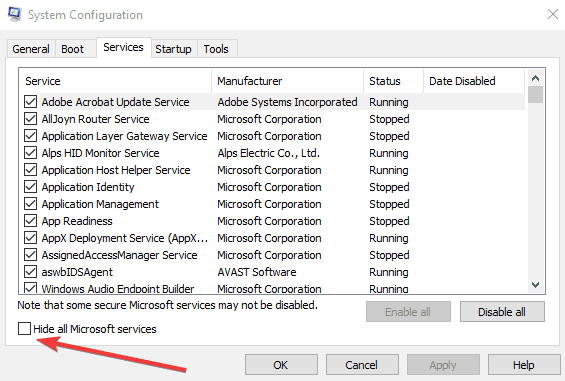Click the AVAST Software manufacturer cell
The height and width of the screenshot is (381, 565).
pos(257,272)
